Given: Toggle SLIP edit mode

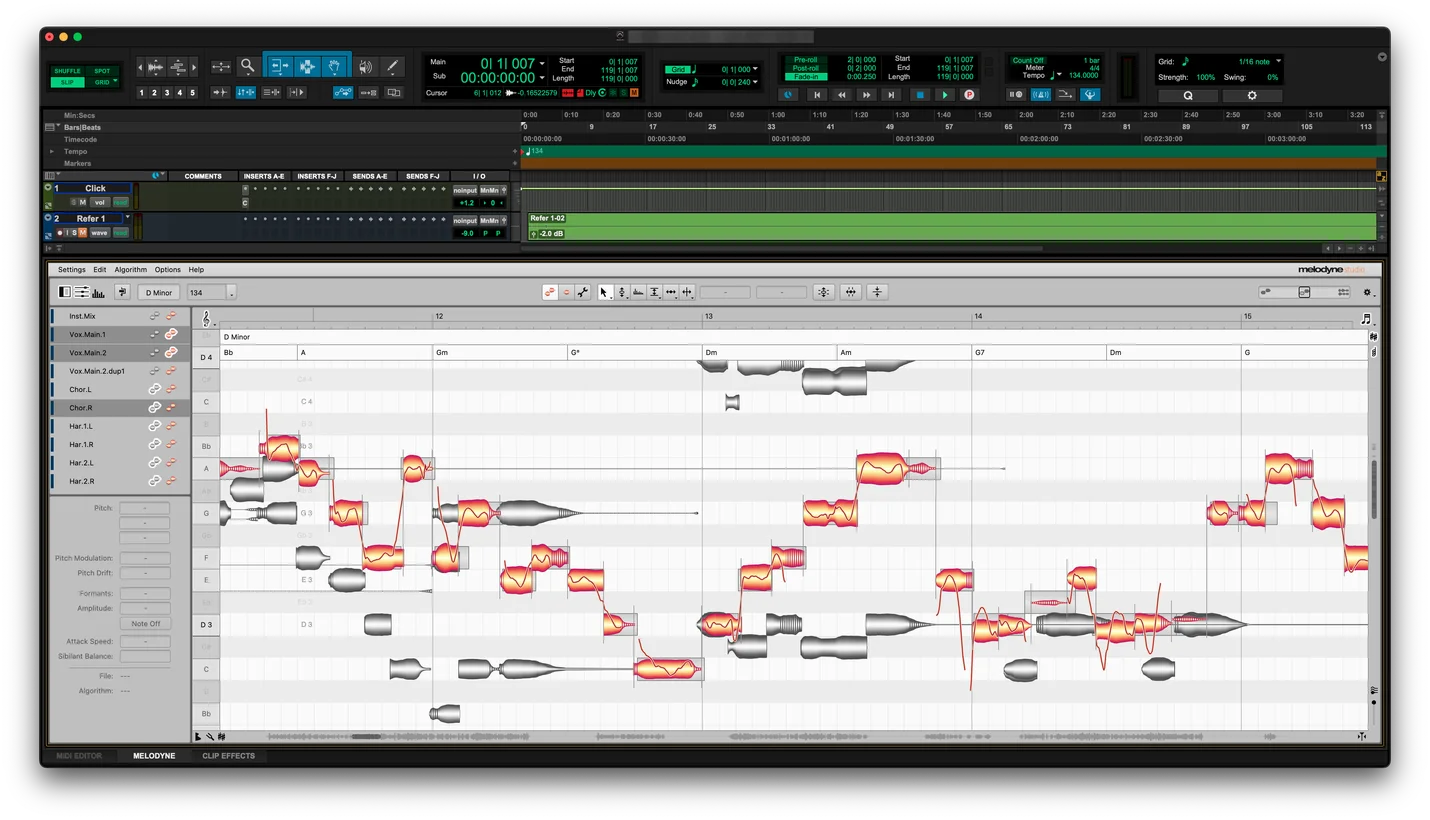Looking at the screenshot, I should (x=67, y=82).
